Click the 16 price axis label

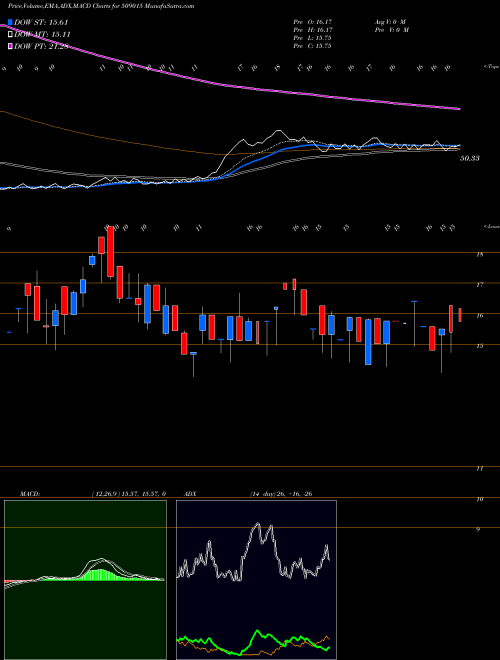point(479,316)
